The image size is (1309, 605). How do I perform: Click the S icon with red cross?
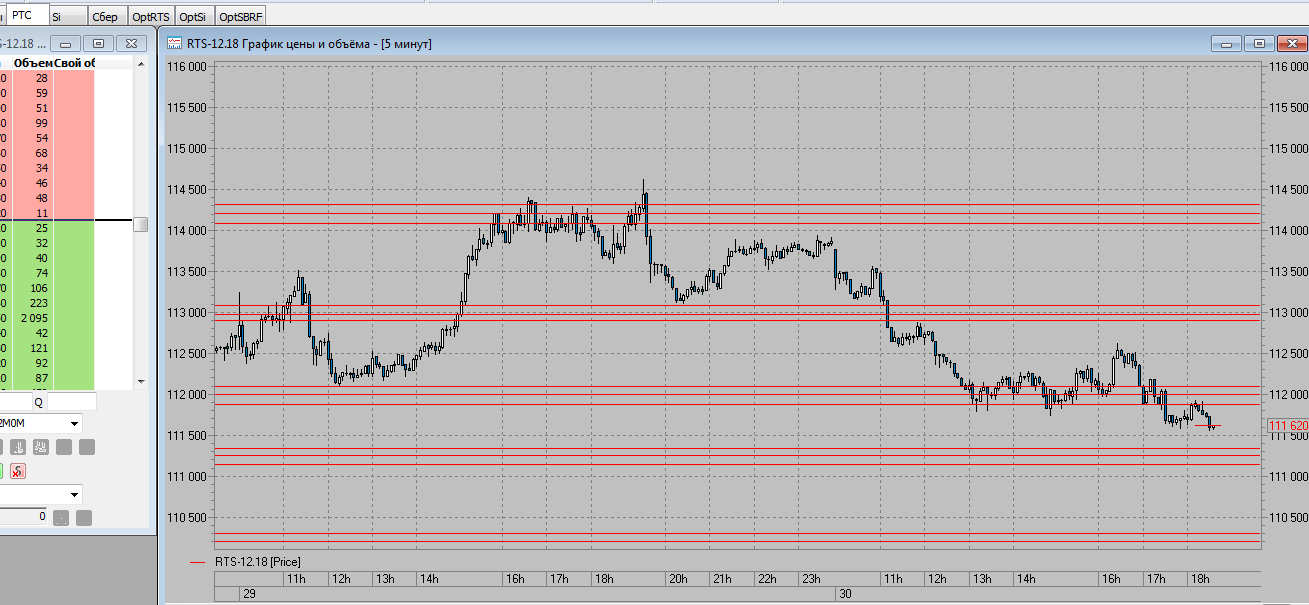tap(18, 471)
